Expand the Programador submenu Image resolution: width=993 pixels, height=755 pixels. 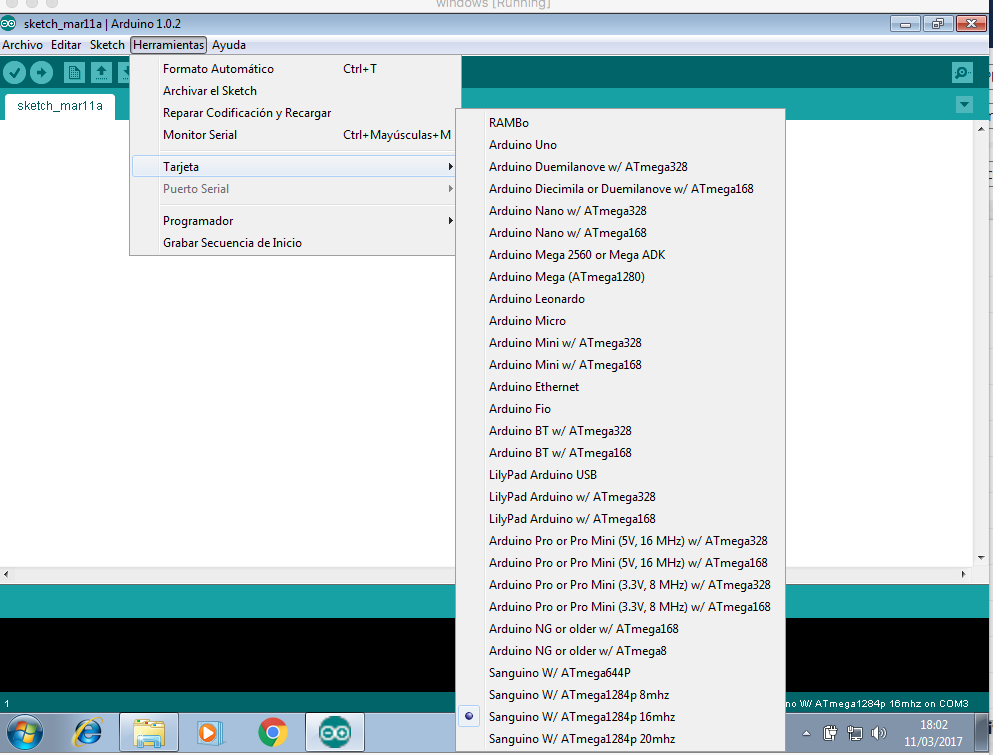293,220
